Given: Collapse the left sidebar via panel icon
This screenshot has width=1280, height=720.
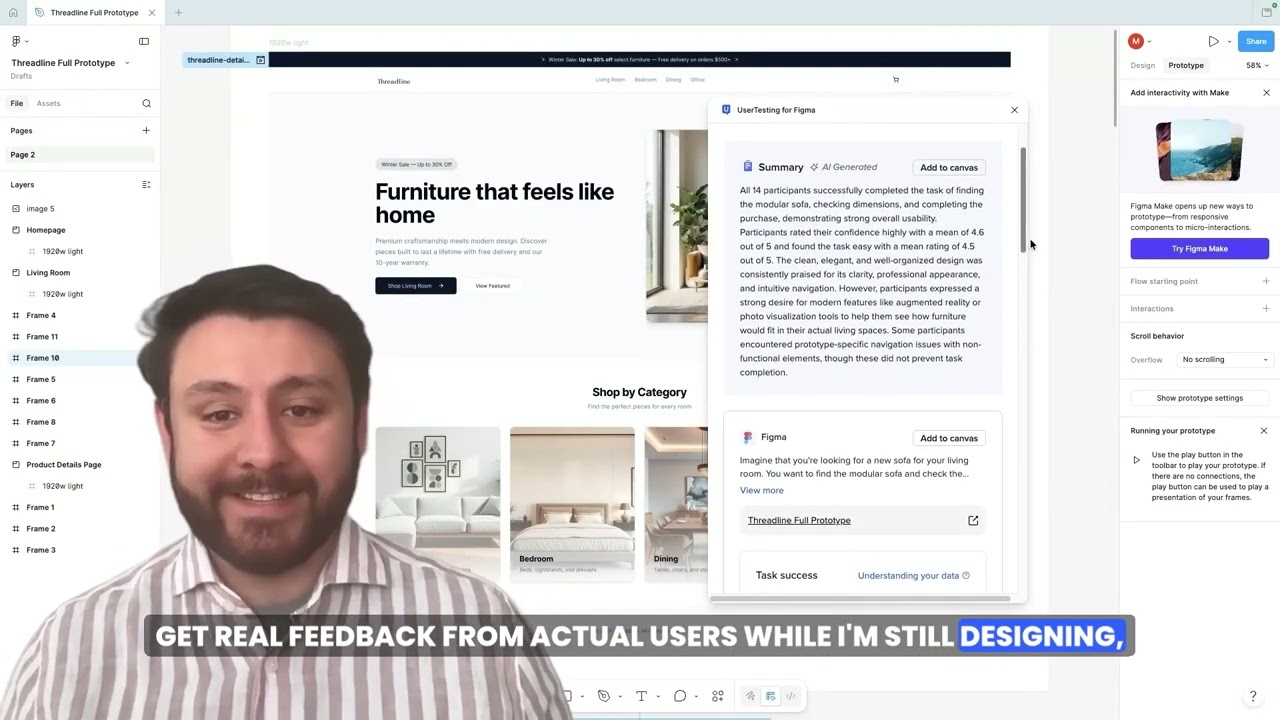Looking at the screenshot, I should point(144,41).
